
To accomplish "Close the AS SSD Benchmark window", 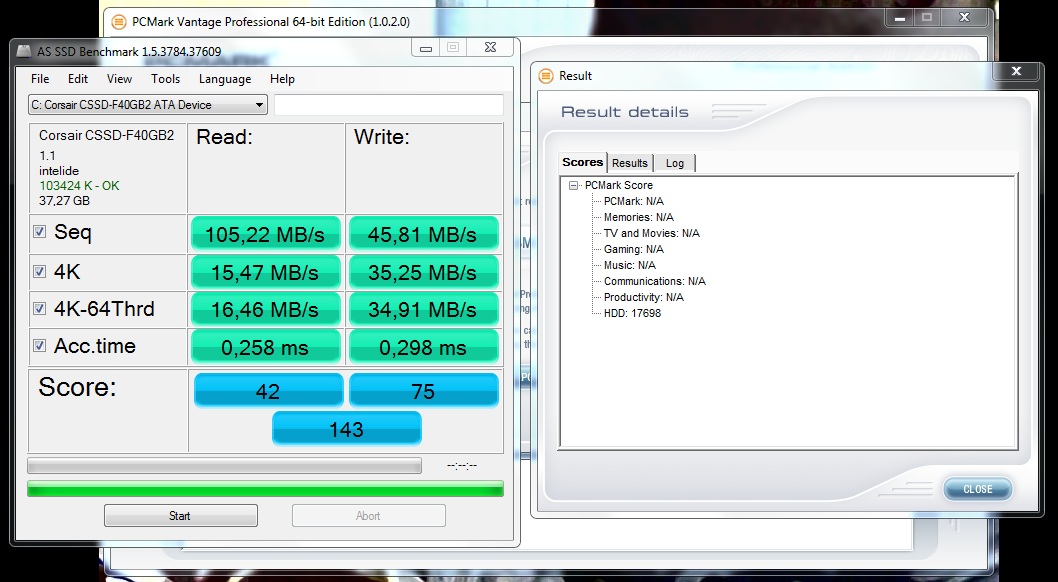I will coord(491,48).
